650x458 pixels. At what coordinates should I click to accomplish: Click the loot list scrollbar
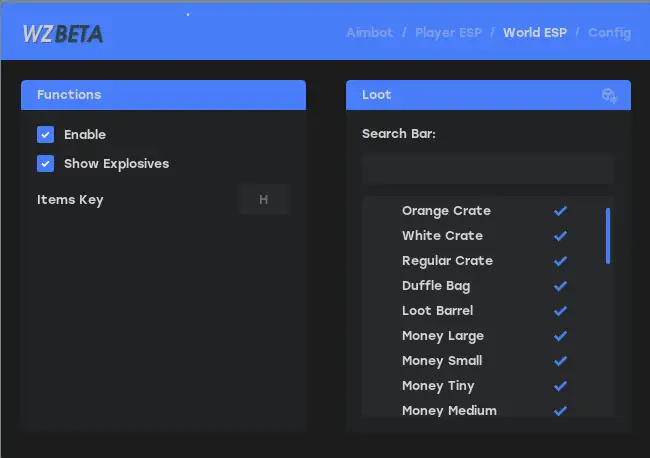[x=608, y=236]
